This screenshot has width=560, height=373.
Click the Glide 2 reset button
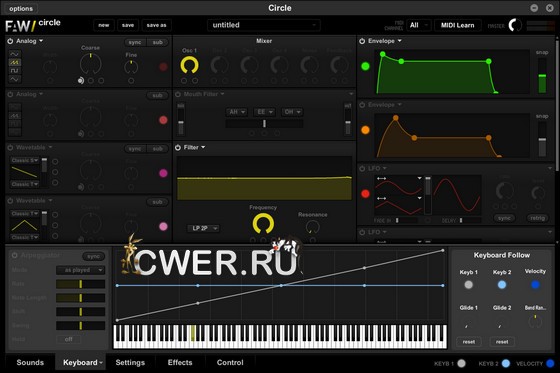(502, 342)
